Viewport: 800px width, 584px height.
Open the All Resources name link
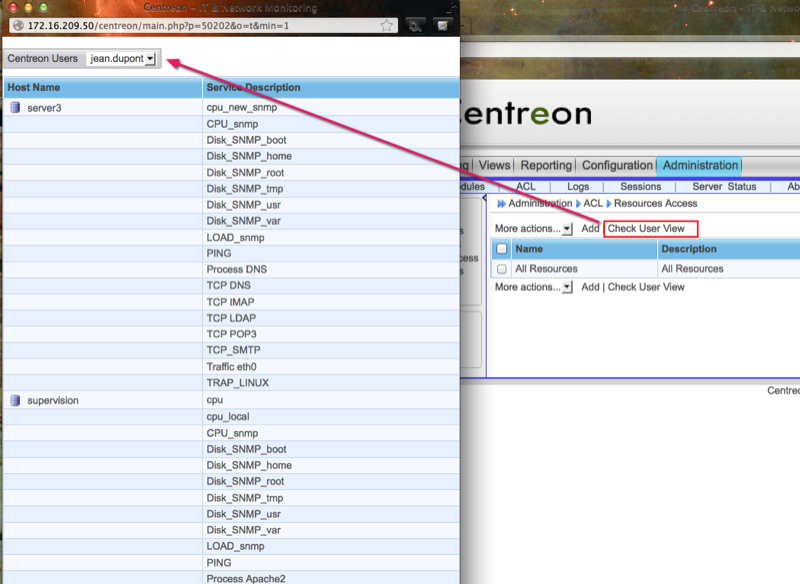[545, 269]
